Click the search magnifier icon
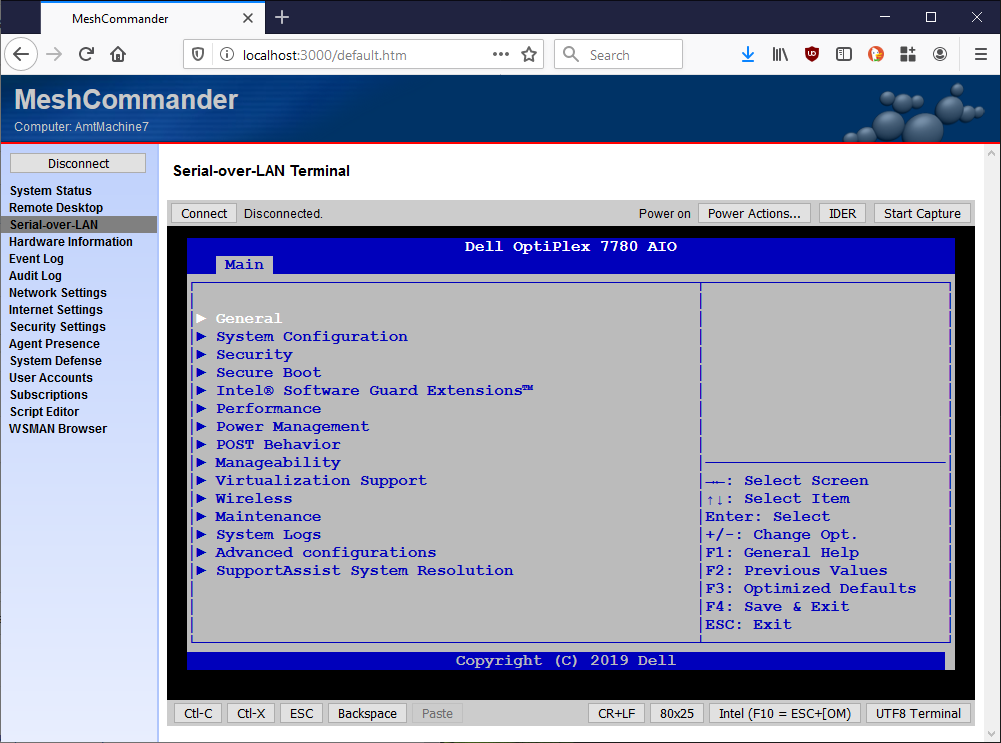This screenshot has width=1001, height=743. [x=571, y=54]
